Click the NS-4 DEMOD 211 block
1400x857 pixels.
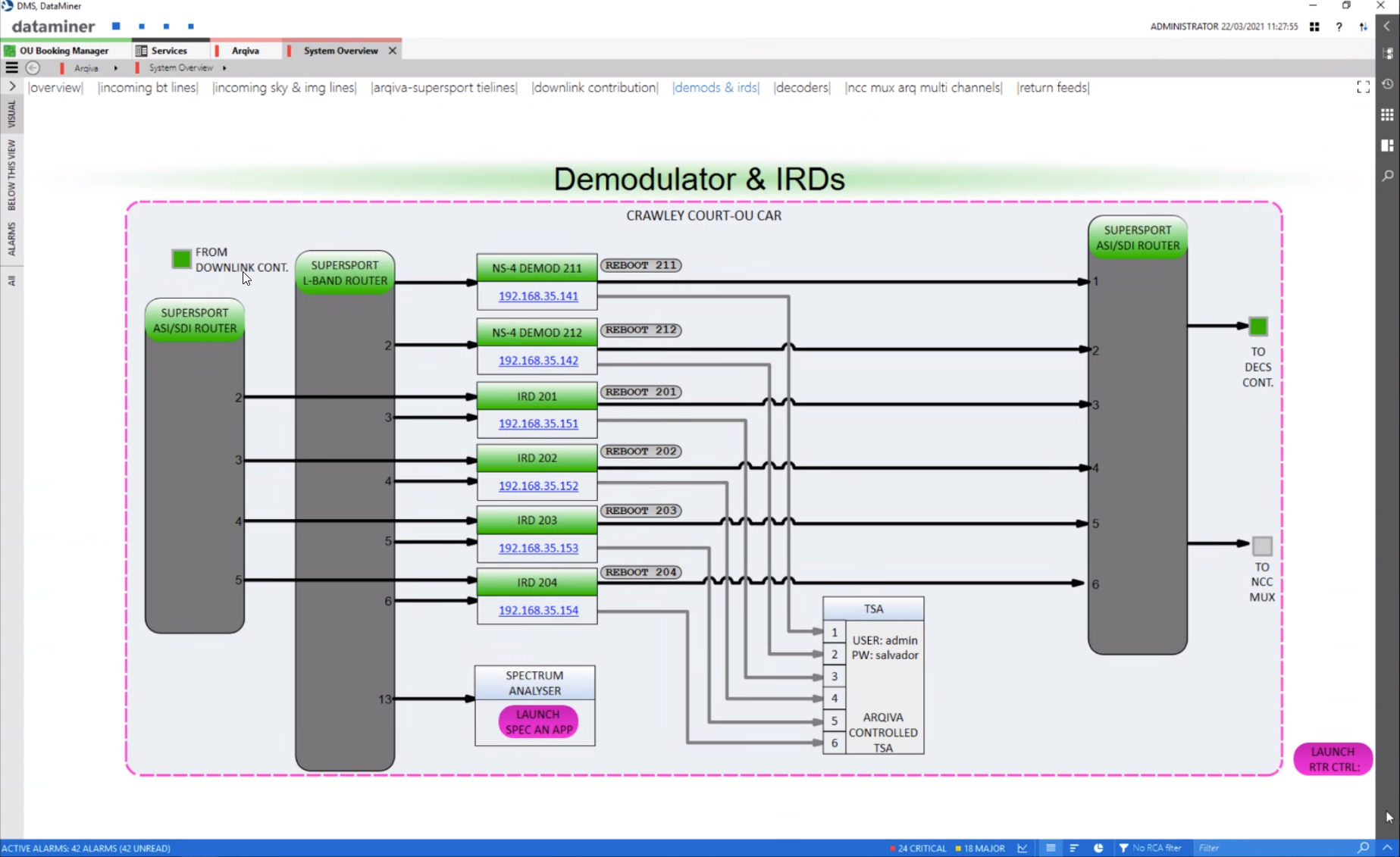(537, 267)
